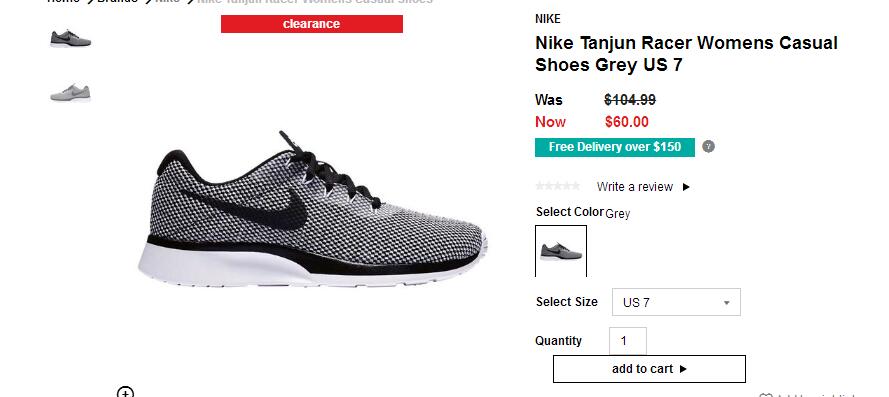
Task: Click the Free Delivery help question-mark icon
Action: [x=708, y=147]
